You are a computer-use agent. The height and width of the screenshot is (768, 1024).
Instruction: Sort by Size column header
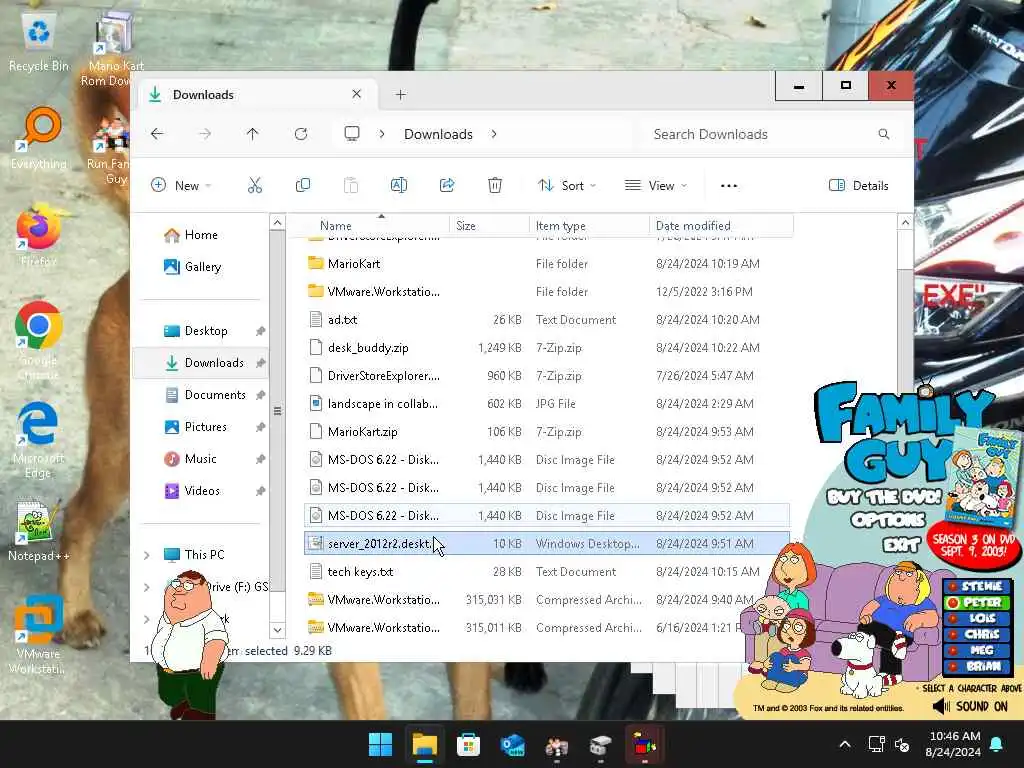(x=489, y=225)
